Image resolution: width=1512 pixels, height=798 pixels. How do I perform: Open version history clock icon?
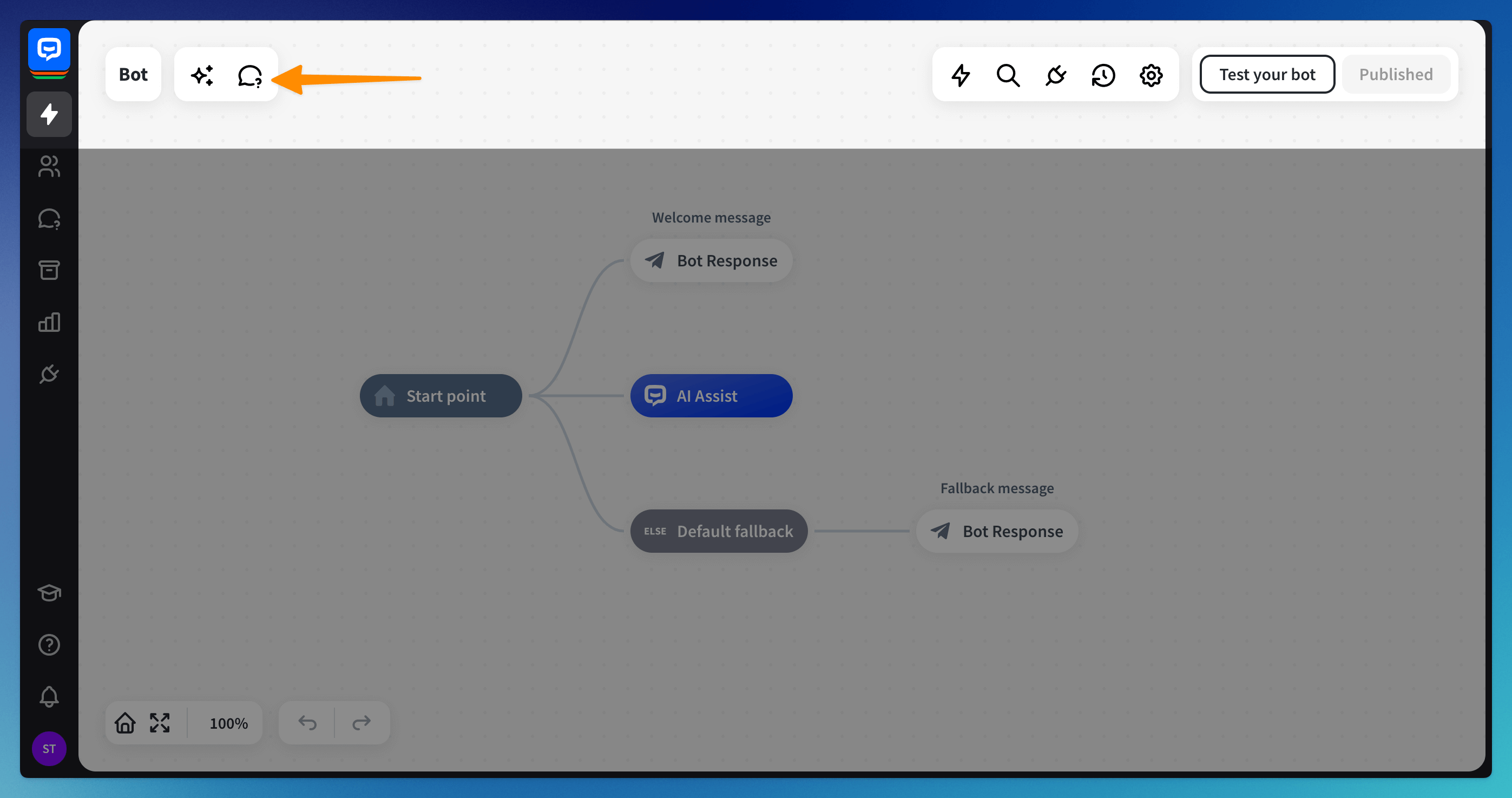pyautogui.click(x=1103, y=75)
